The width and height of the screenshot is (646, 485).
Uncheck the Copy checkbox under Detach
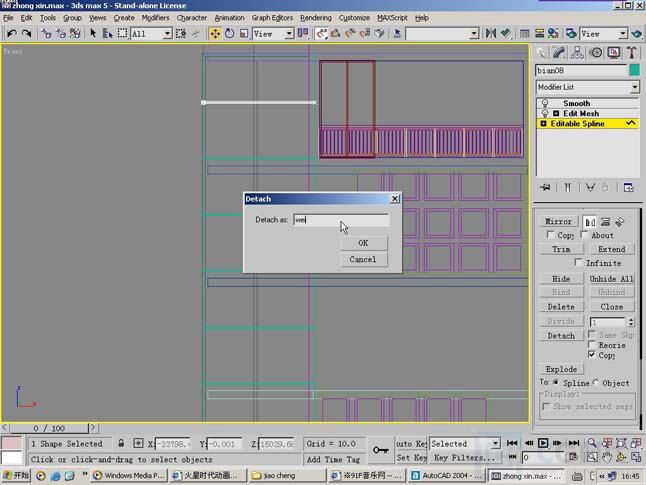coord(592,354)
